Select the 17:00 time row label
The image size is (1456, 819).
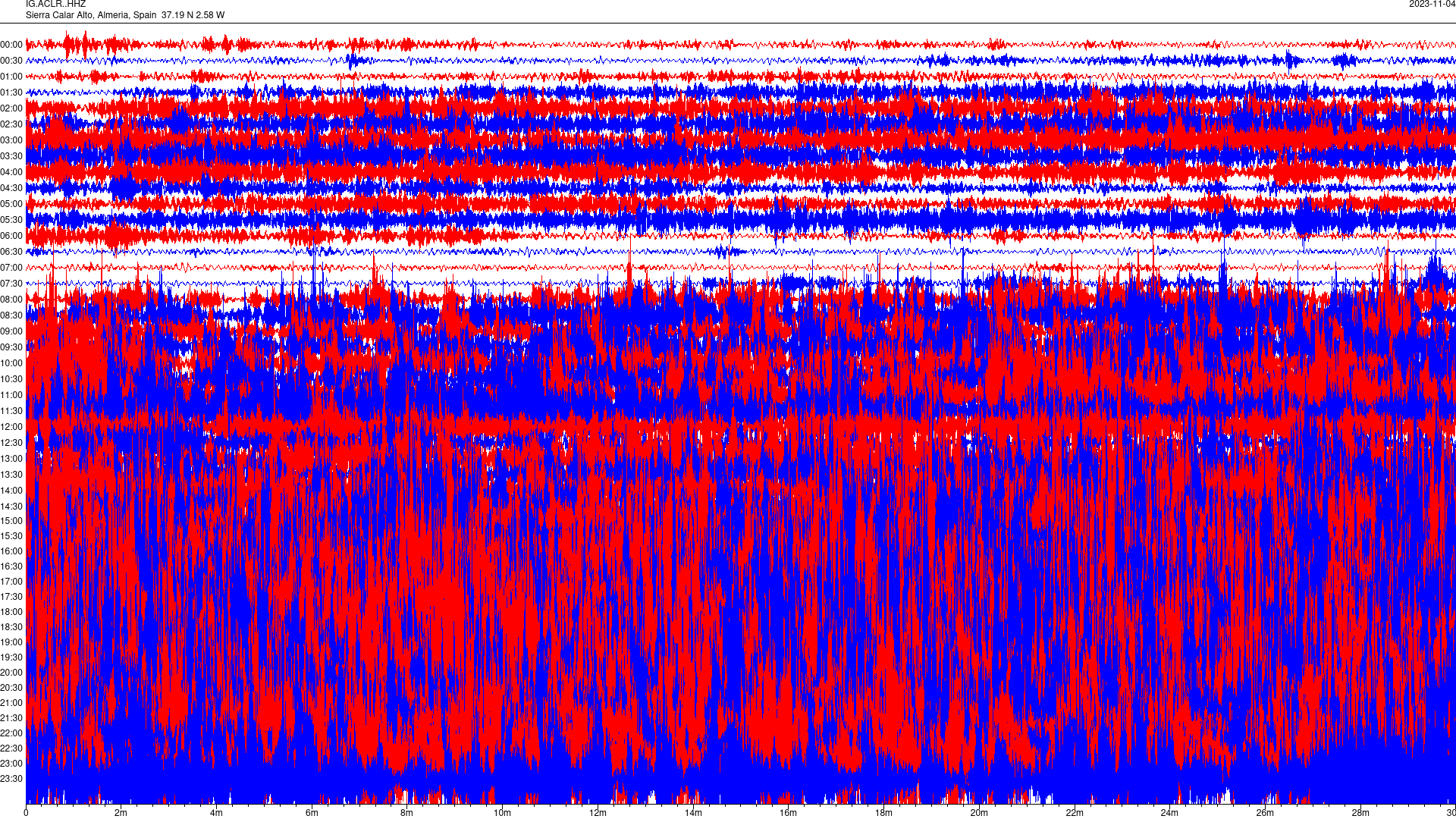(11, 582)
